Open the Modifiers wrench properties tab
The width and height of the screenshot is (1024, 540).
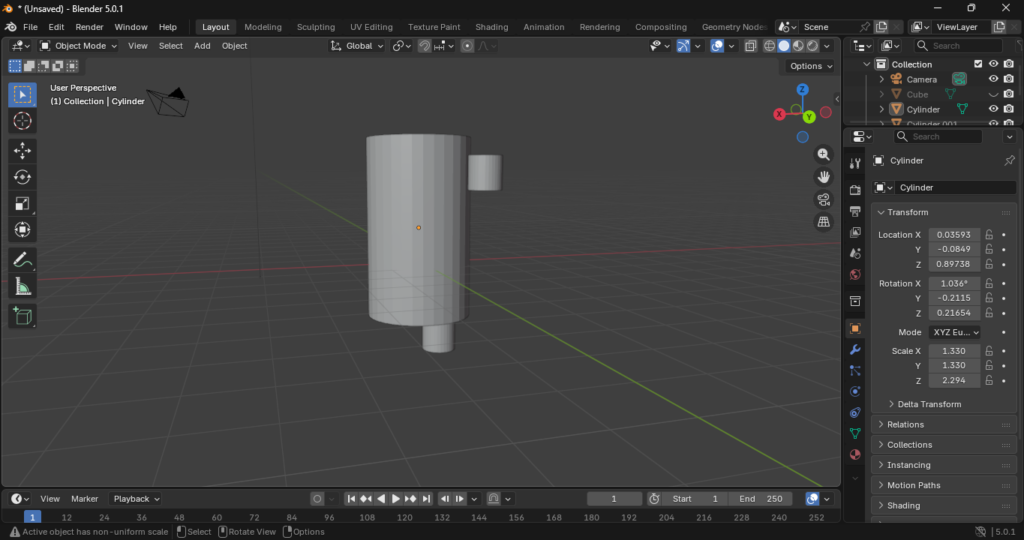[855, 350]
